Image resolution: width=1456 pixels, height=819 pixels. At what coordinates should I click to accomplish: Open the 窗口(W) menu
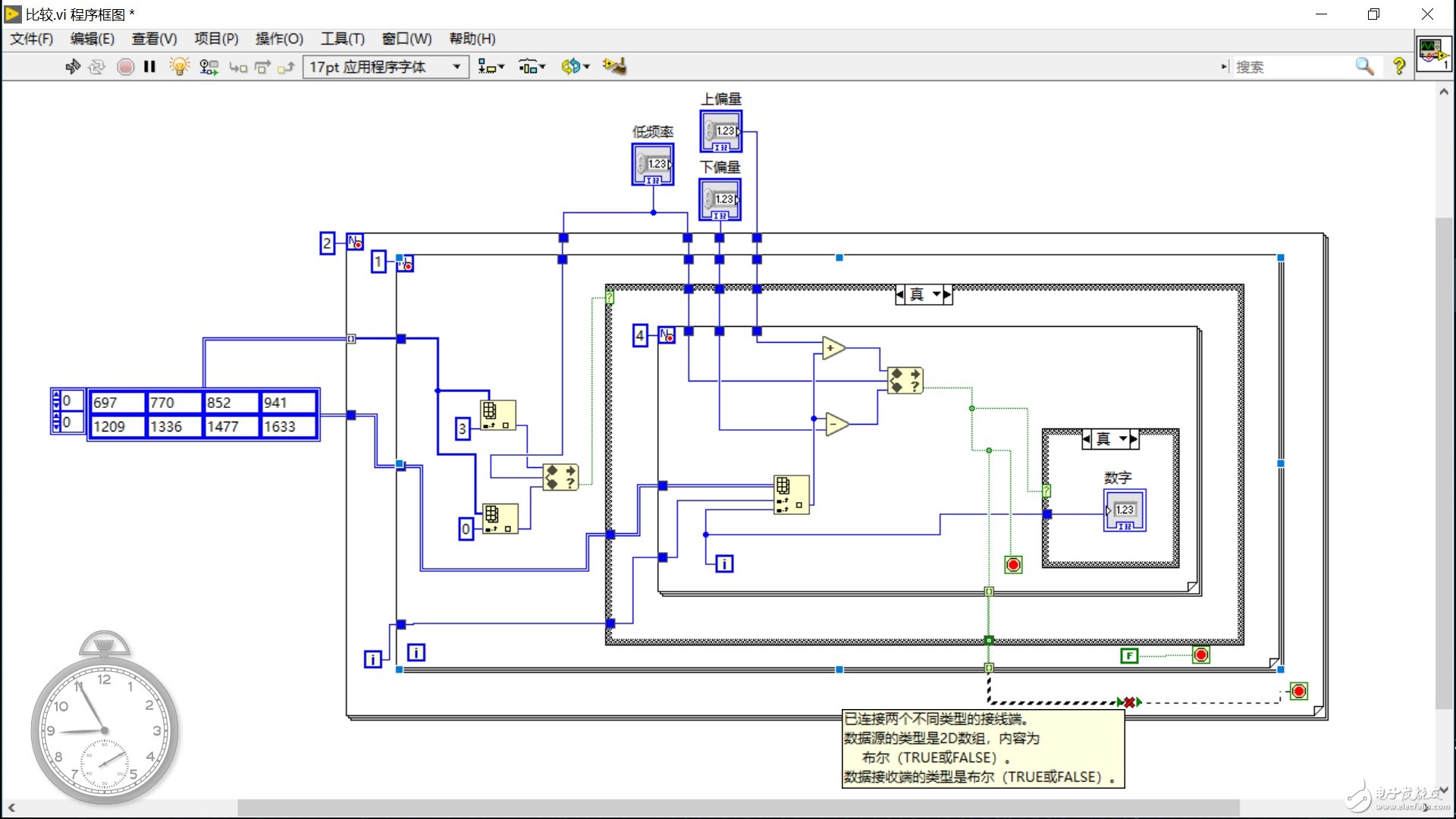coord(406,39)
